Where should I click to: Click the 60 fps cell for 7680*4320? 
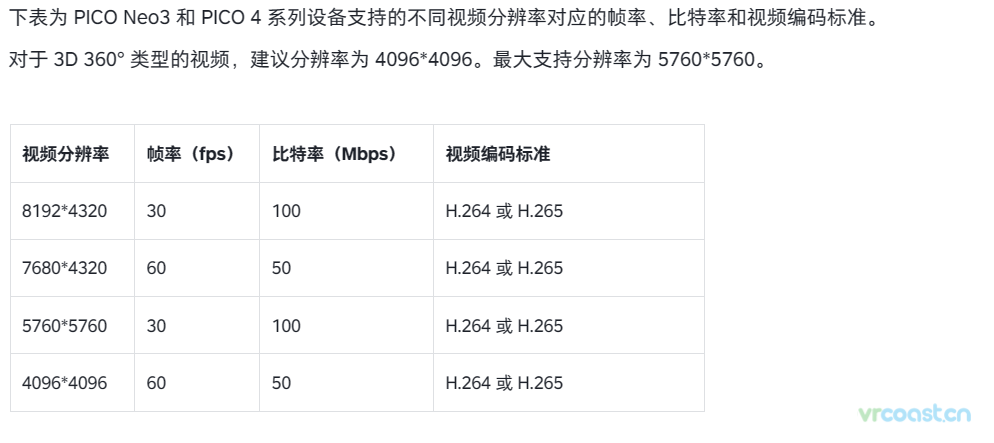197,268
